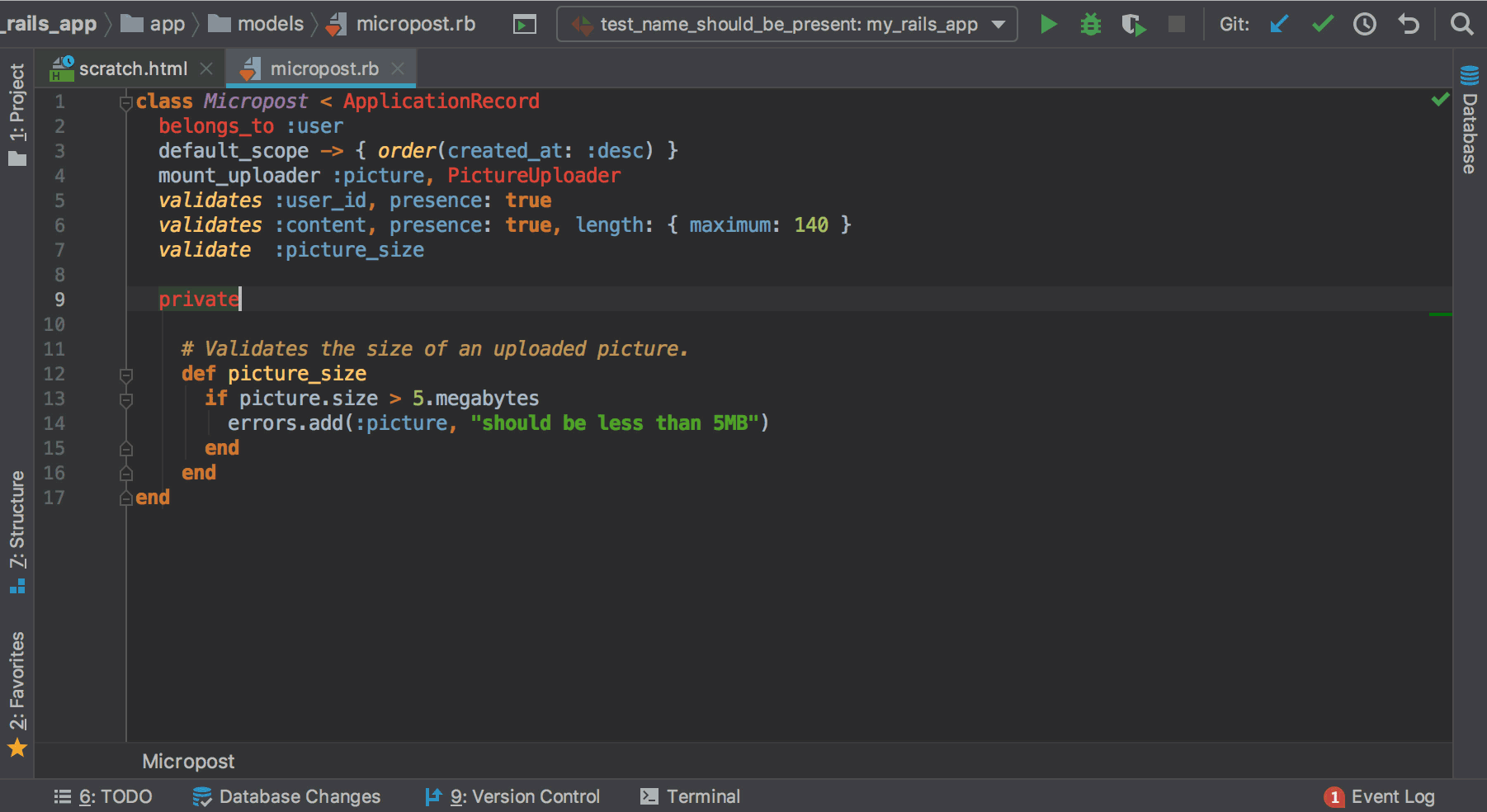Update project from Git (blue arrow)
Screen dimensions: 1487x812
1279,24
